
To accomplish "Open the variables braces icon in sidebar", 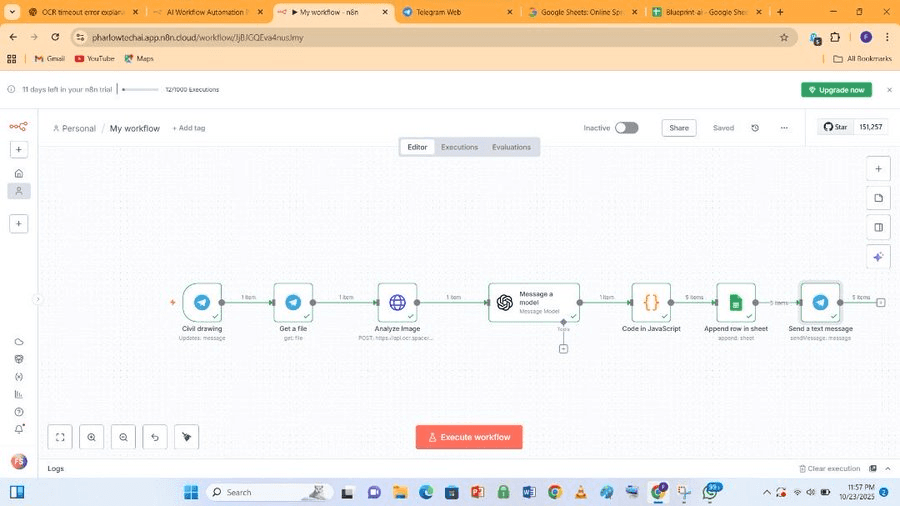I will click(19, 377).
